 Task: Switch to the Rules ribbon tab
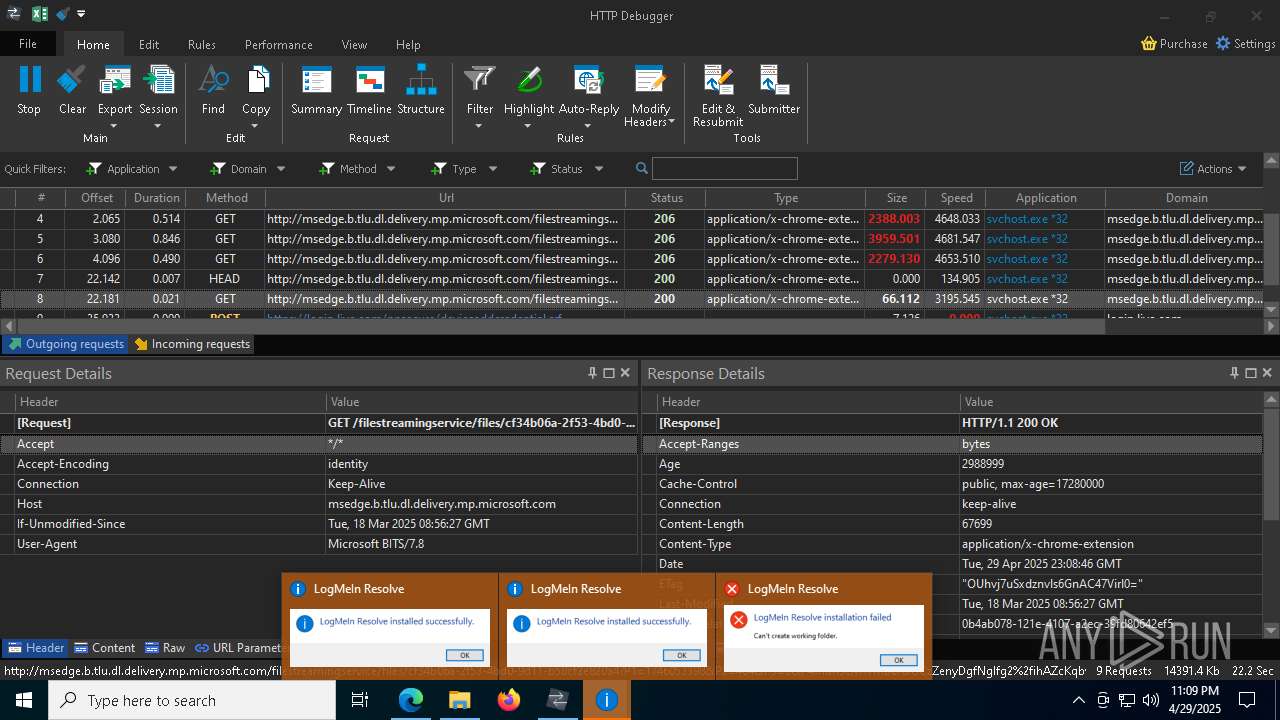tap(202, 44)
